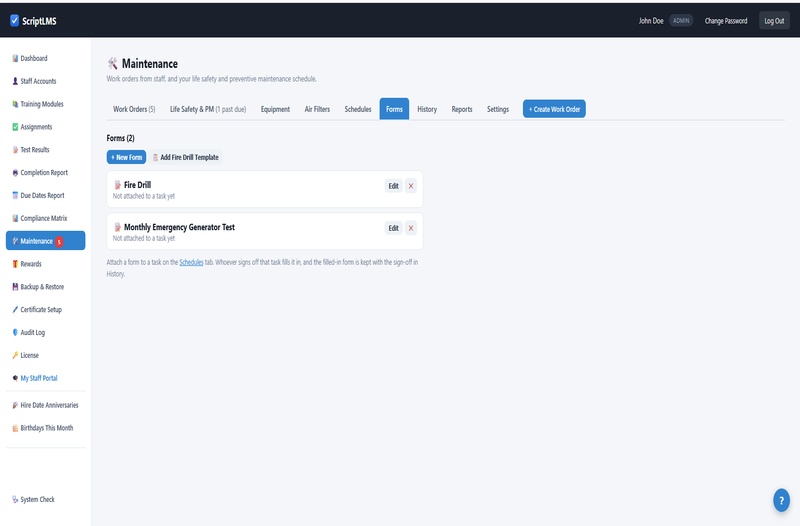Click the Fire Drill form title
The image size is (800, 526).
[x=137, y=185]
